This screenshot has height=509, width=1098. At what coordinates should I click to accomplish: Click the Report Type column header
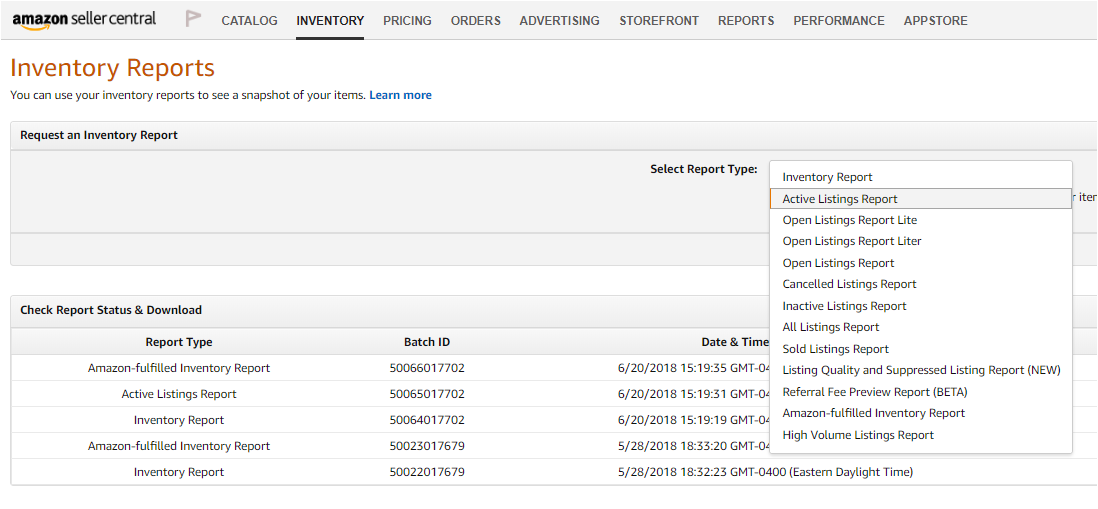[179, 342]
